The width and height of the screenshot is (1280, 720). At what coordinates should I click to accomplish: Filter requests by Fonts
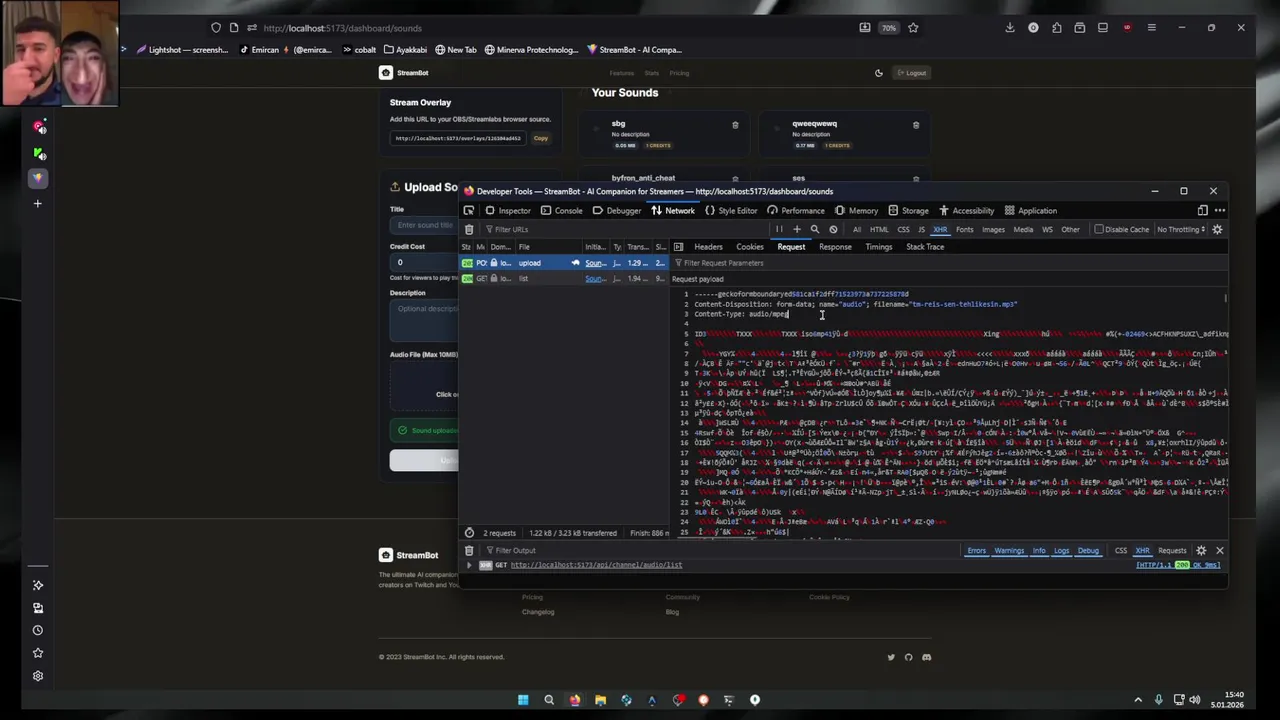tap(964, 230)
